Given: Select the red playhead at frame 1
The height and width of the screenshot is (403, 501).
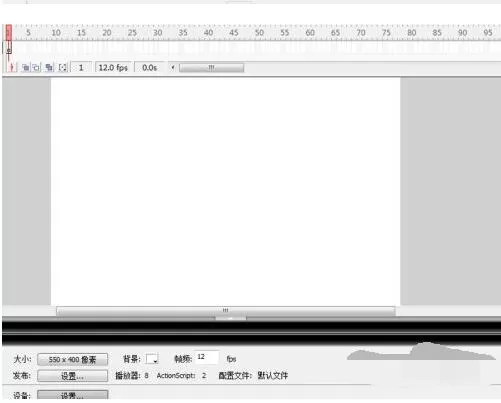Looking at the screenshot, I should [x=9, y=33].
